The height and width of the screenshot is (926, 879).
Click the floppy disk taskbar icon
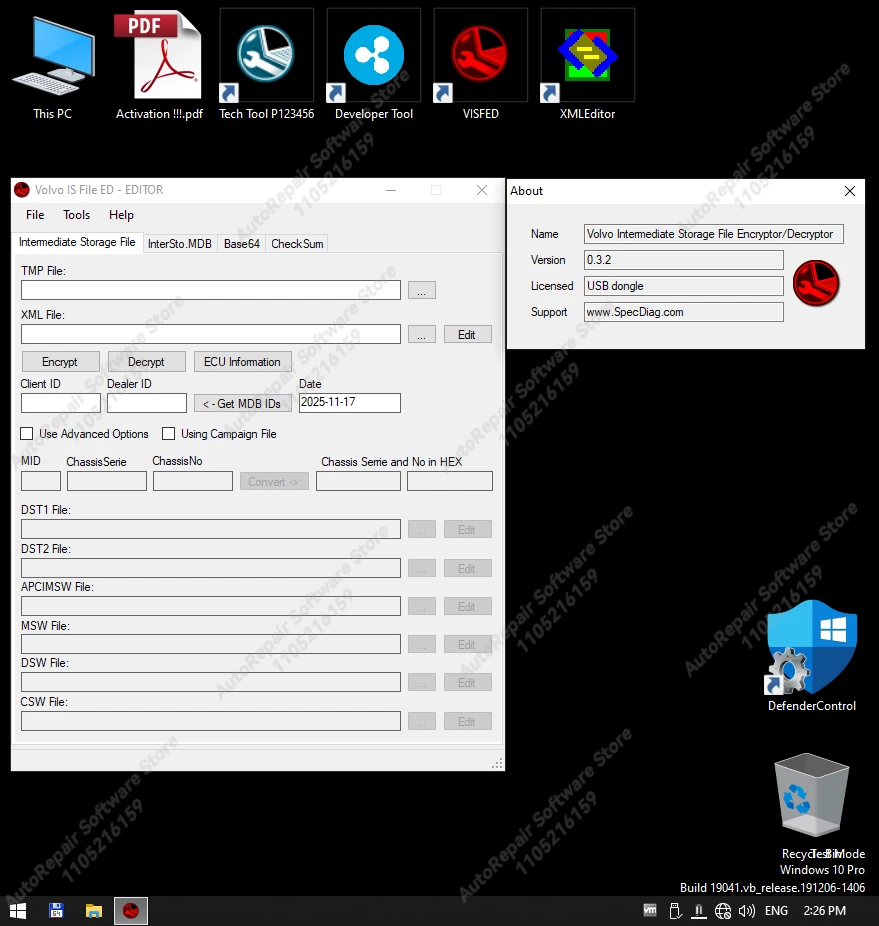(x=56, y=911)
